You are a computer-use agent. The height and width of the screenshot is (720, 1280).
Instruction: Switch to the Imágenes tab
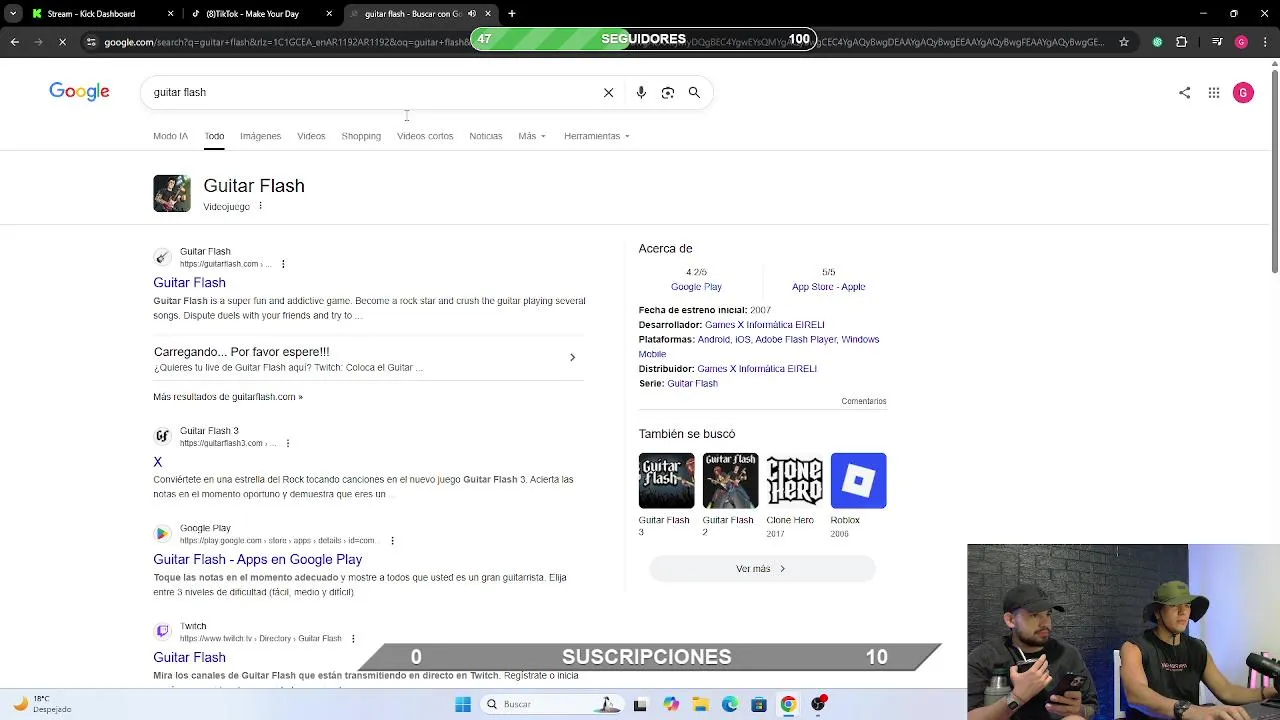tap(260, 136)
